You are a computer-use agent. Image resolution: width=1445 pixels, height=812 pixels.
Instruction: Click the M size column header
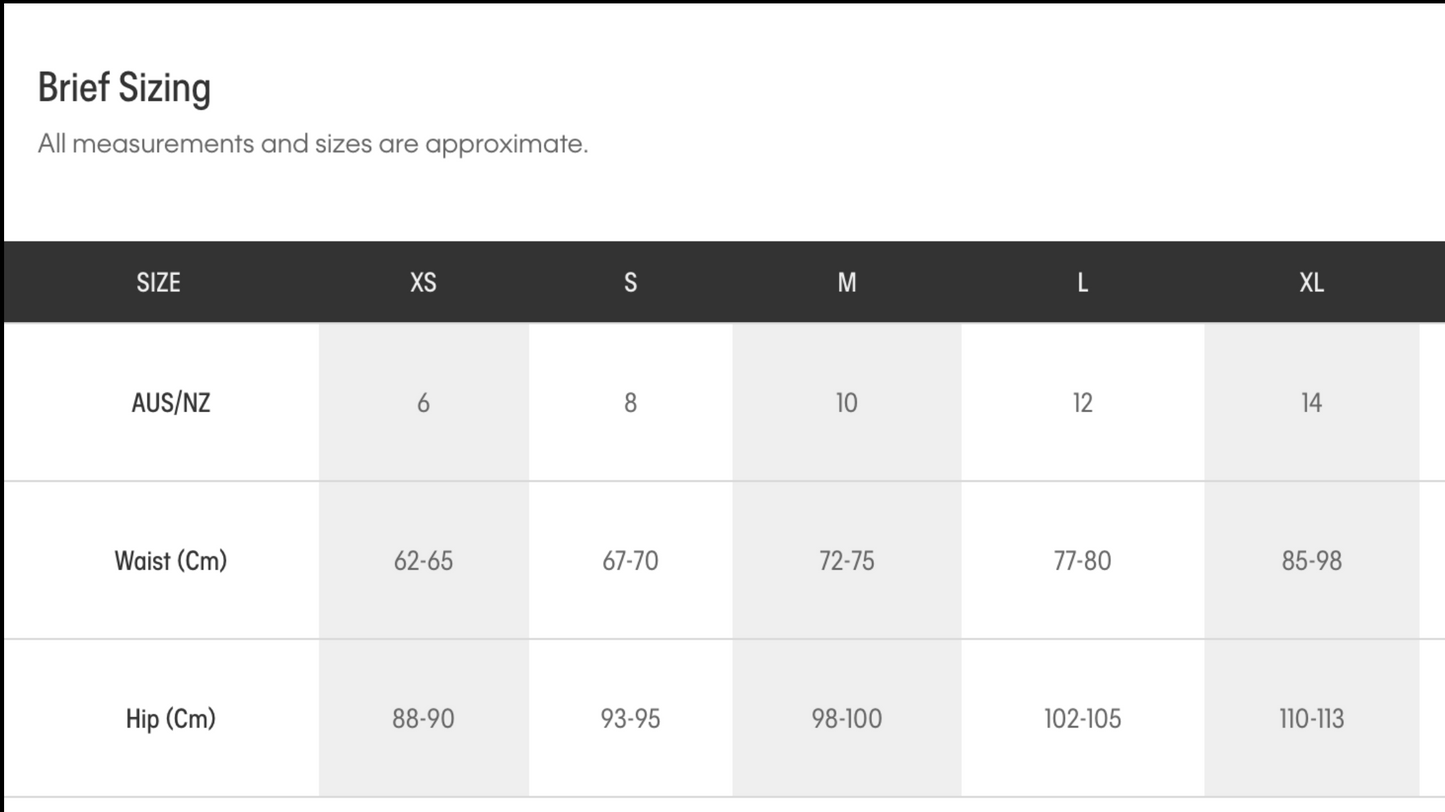click(846, 283)
